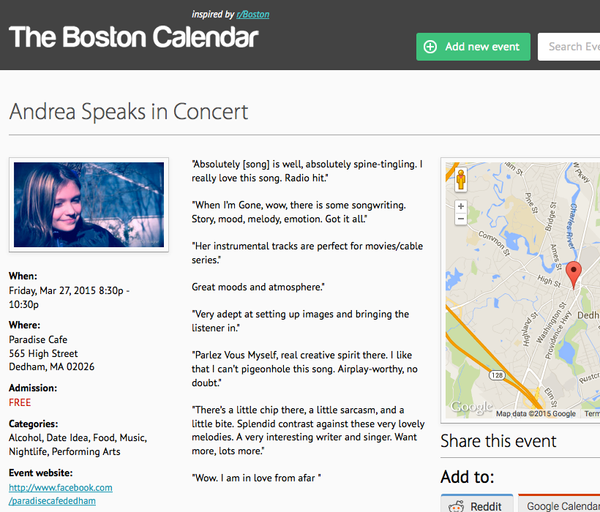Click the Reddit alien icon
This screenshot has height=512, width=600.
[456, 506]
